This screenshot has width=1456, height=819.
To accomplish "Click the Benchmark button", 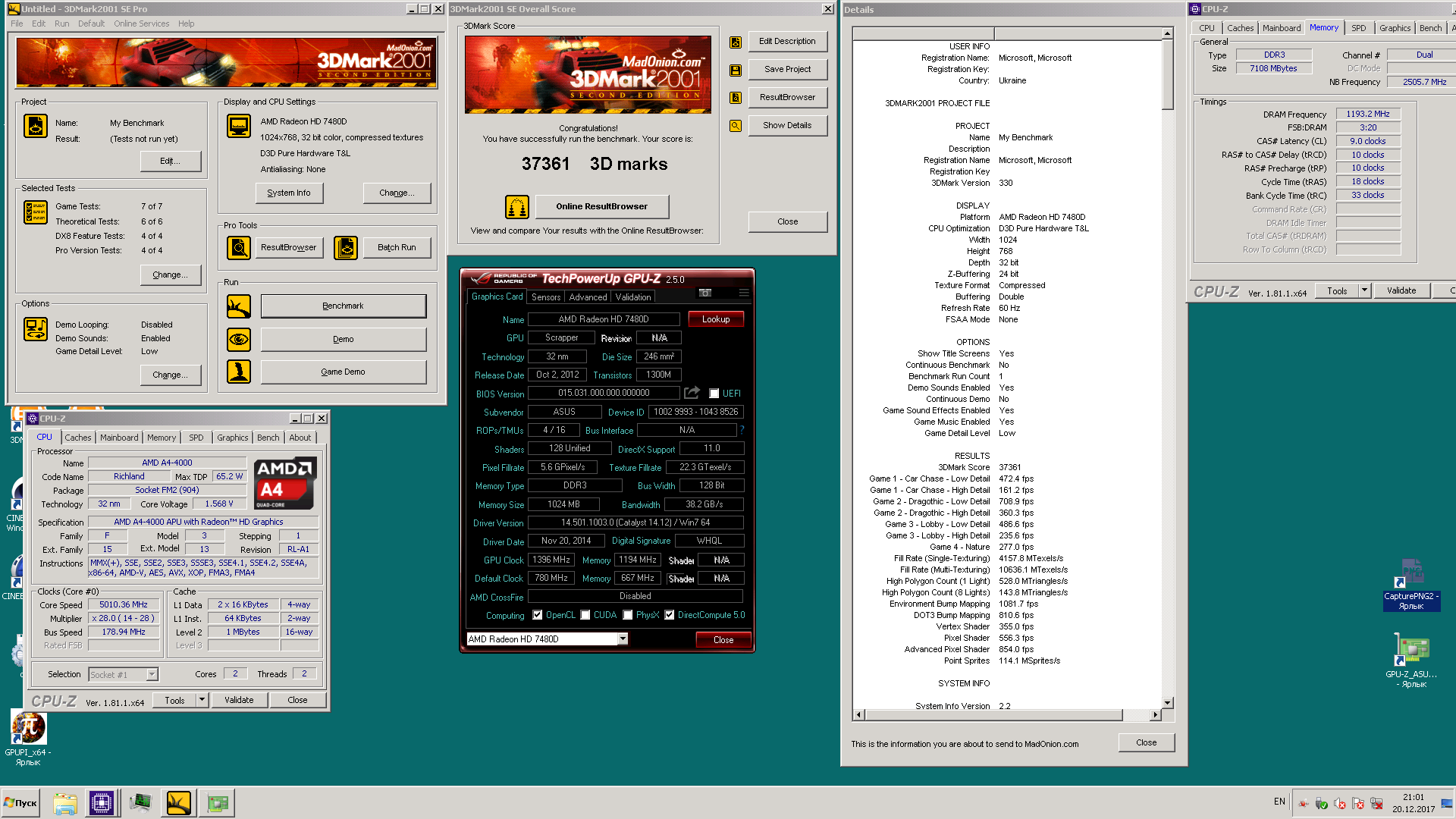I will tap(343, 306).
